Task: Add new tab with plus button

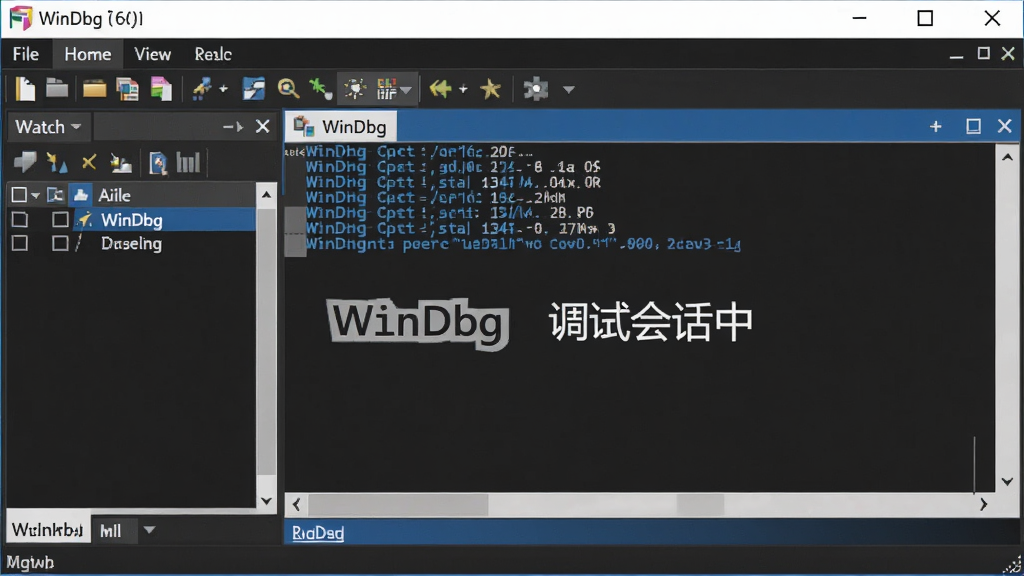Action: 936,126
